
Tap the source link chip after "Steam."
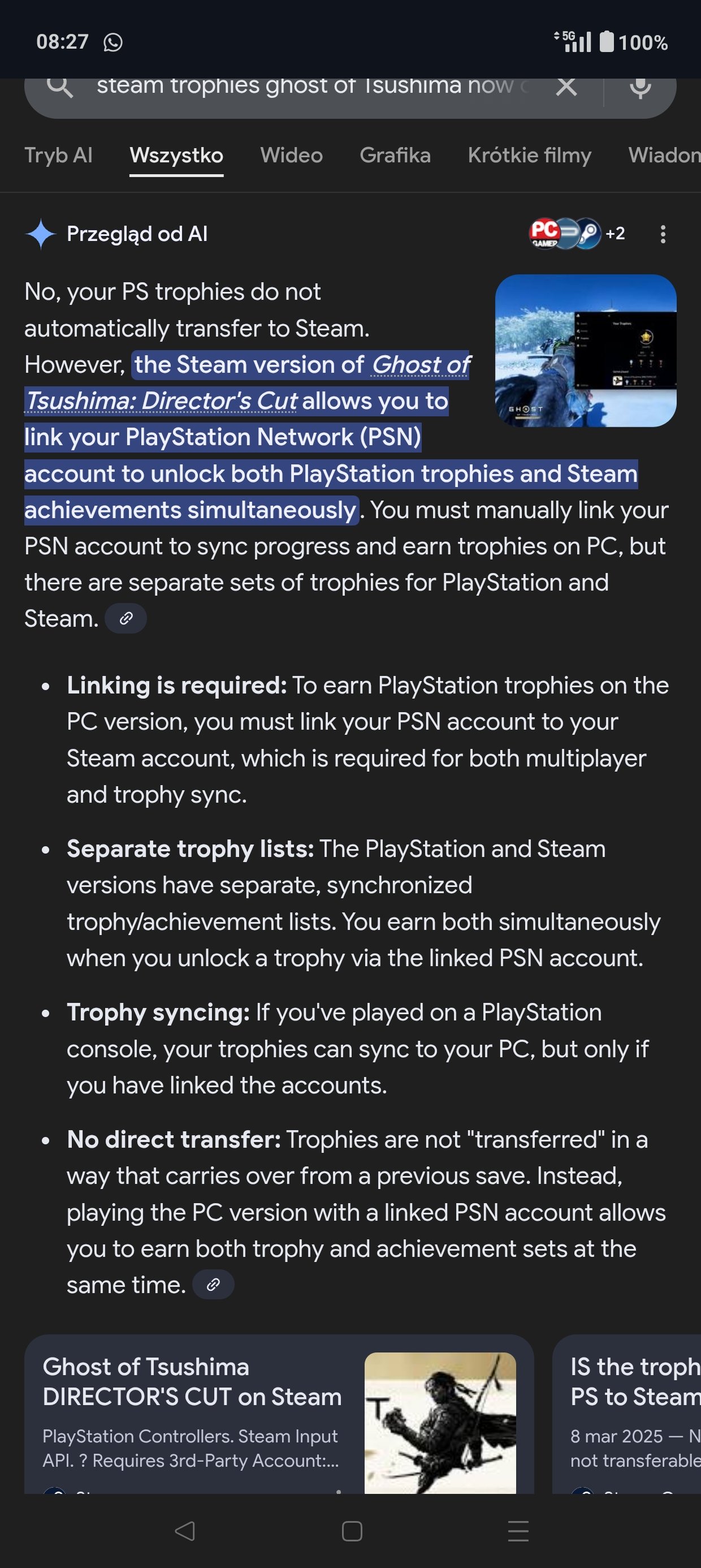coord(126,618)
